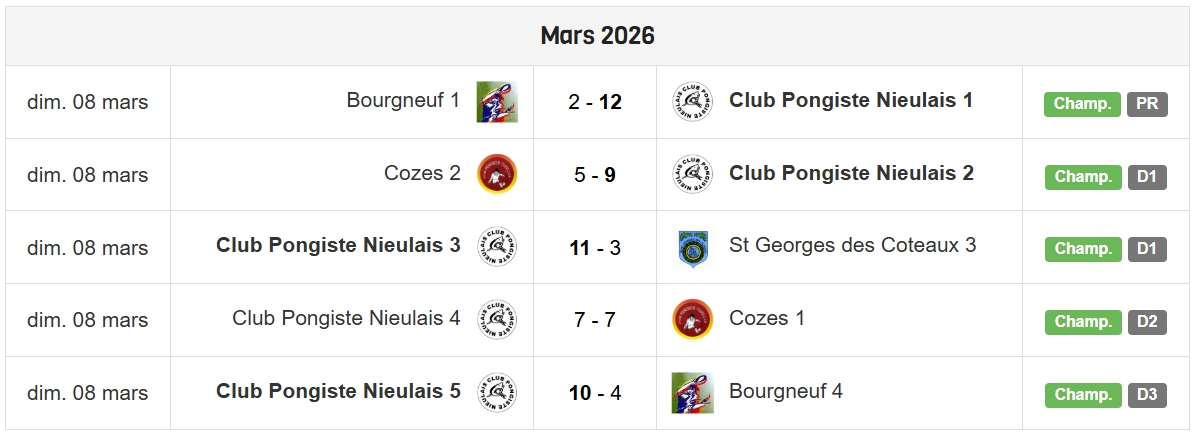View the 7 - 7 draw score
Viewport: 1194px width, 436px height.
coord(595,320)
